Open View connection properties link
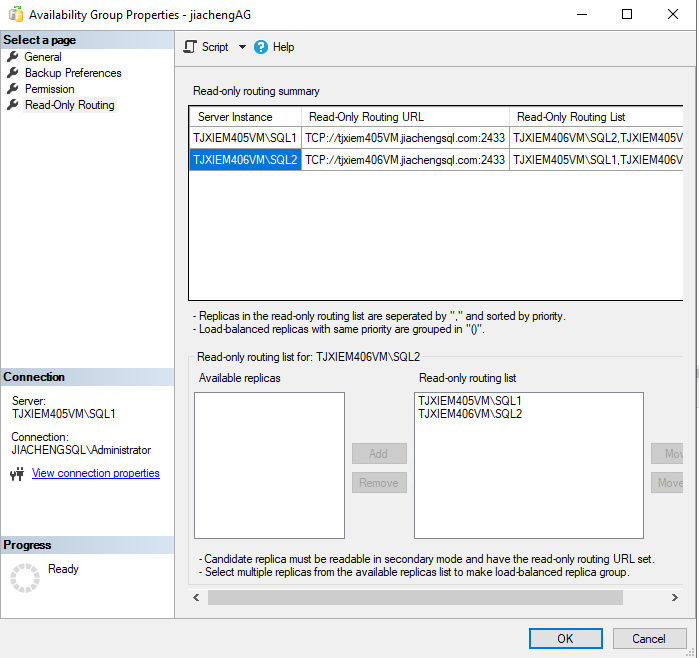This screenshot has height=658, width=699. 95,473
